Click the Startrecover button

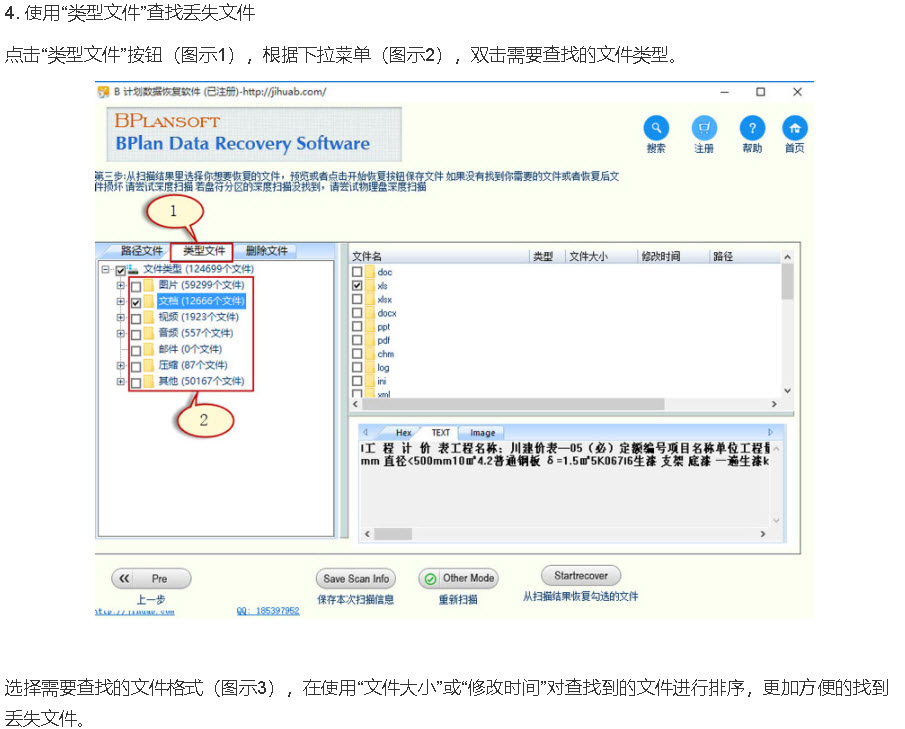coord(581,575)
